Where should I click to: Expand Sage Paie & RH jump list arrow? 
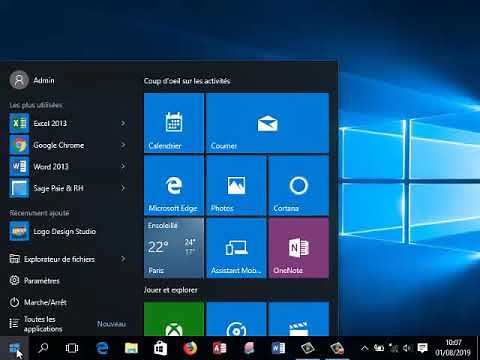coord(123,188)
